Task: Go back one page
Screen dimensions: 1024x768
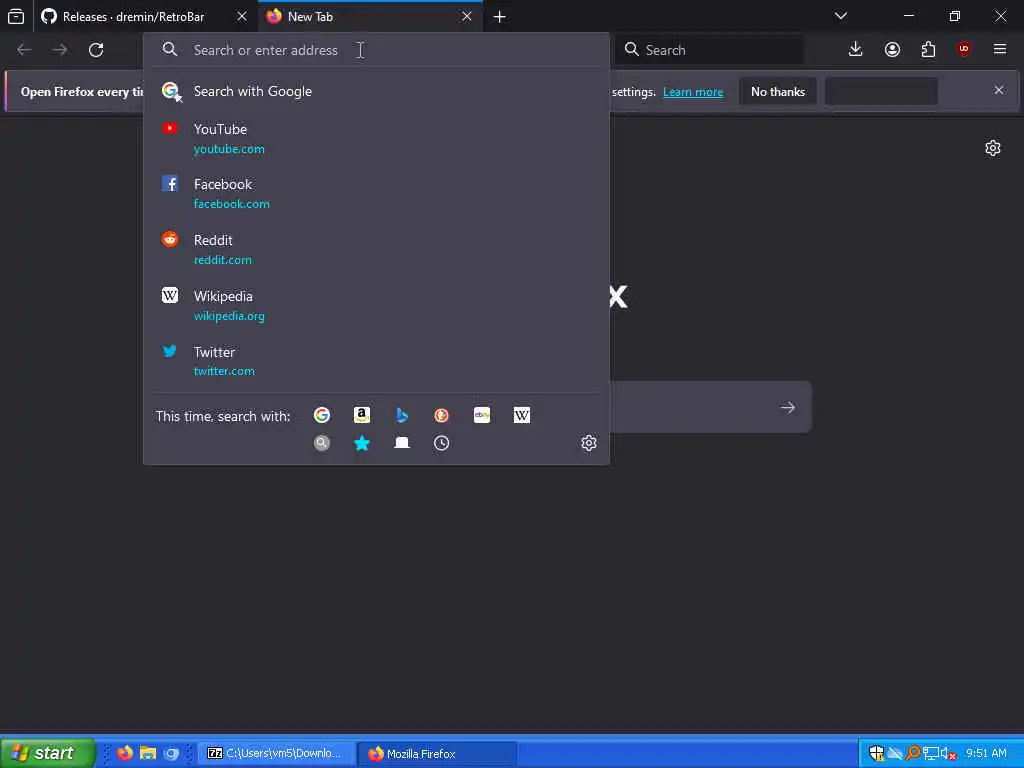Action: (x=24, y=50)
